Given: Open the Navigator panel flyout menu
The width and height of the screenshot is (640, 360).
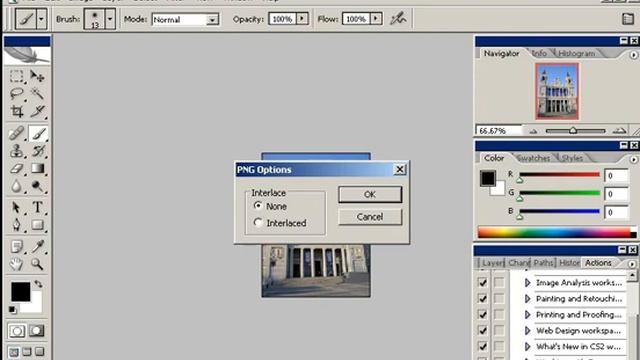Looking at the screenshot, I should click(x=633, y=54).
